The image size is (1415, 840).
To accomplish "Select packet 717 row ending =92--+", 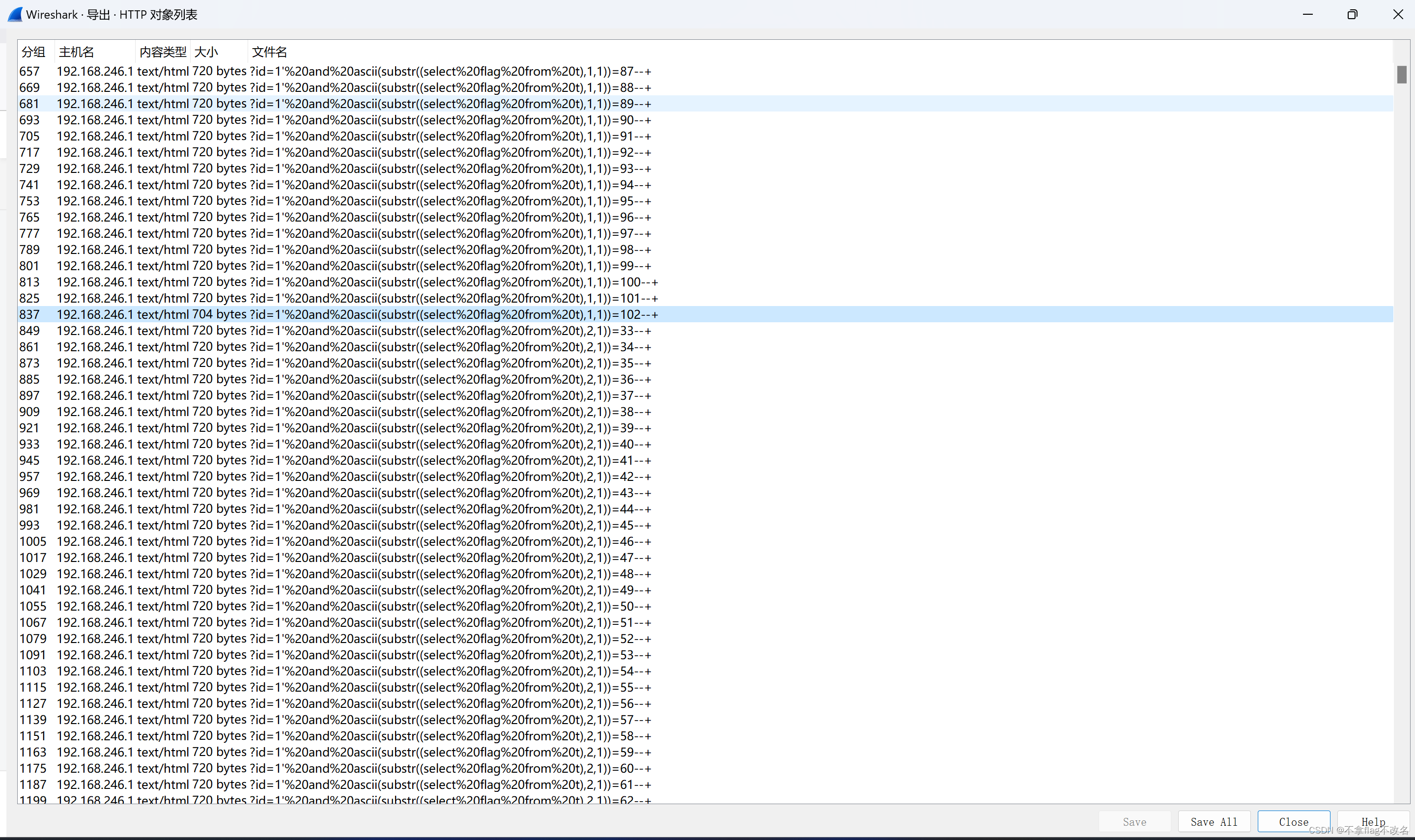I will (x=705, y=152).
